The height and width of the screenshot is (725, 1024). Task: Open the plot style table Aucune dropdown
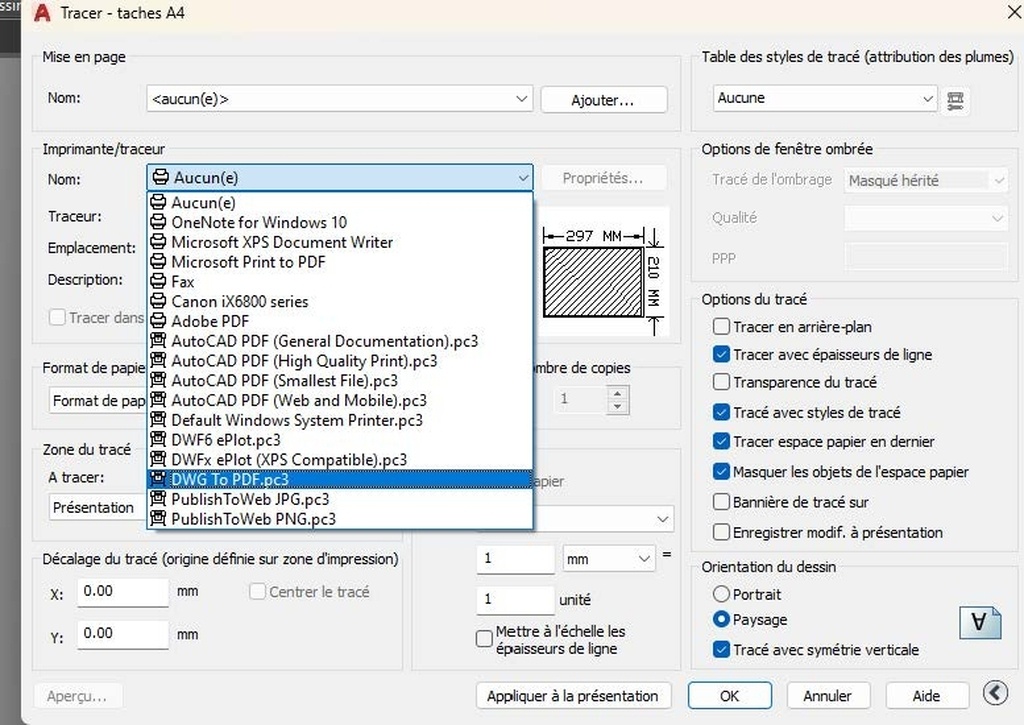tap(825, 99)
